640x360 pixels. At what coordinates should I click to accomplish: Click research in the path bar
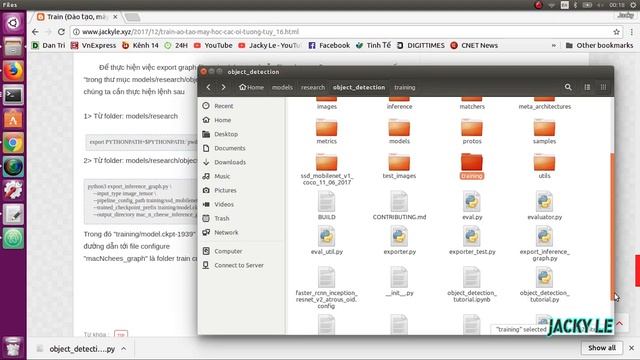pos(313,87)
